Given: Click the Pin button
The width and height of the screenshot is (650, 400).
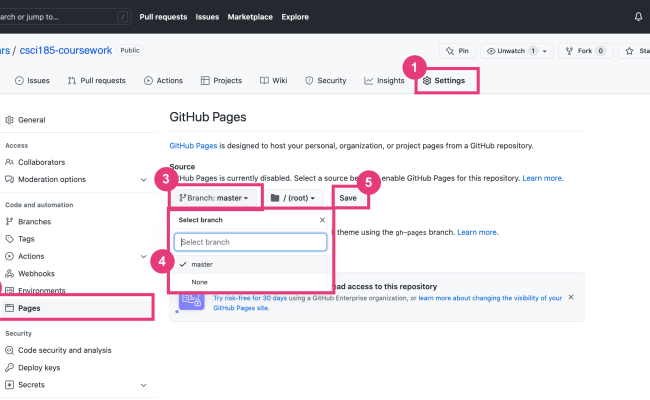Looking at the screenshot, I should (x=457, y=51).
